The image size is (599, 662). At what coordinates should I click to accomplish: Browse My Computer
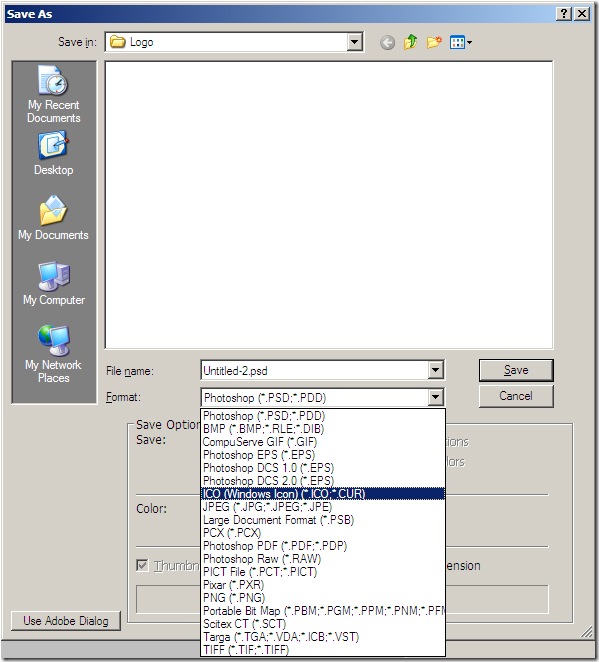[x=54, y=283]
